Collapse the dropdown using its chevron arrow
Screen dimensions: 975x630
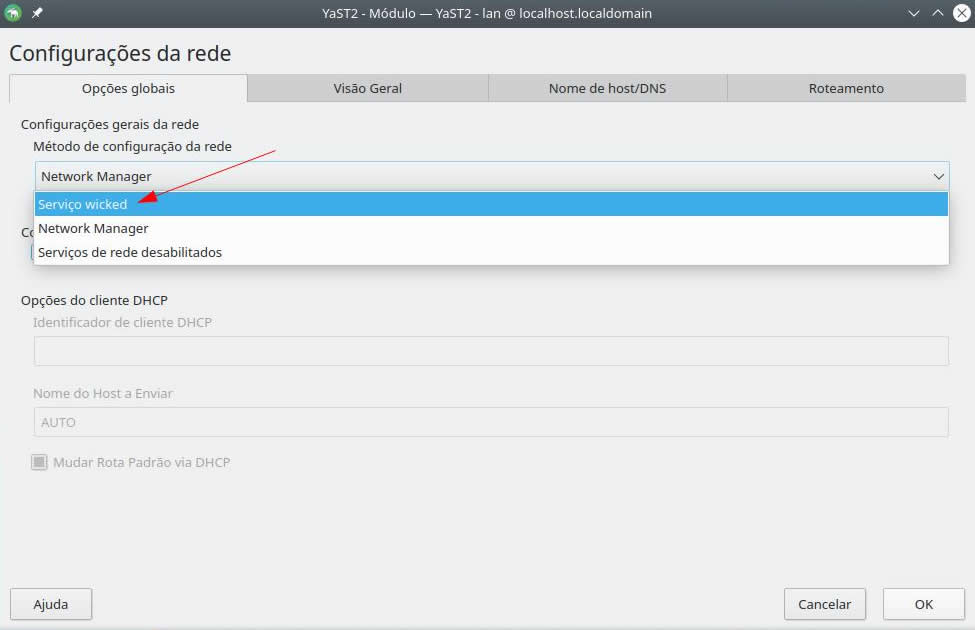[x=938, y=176]
